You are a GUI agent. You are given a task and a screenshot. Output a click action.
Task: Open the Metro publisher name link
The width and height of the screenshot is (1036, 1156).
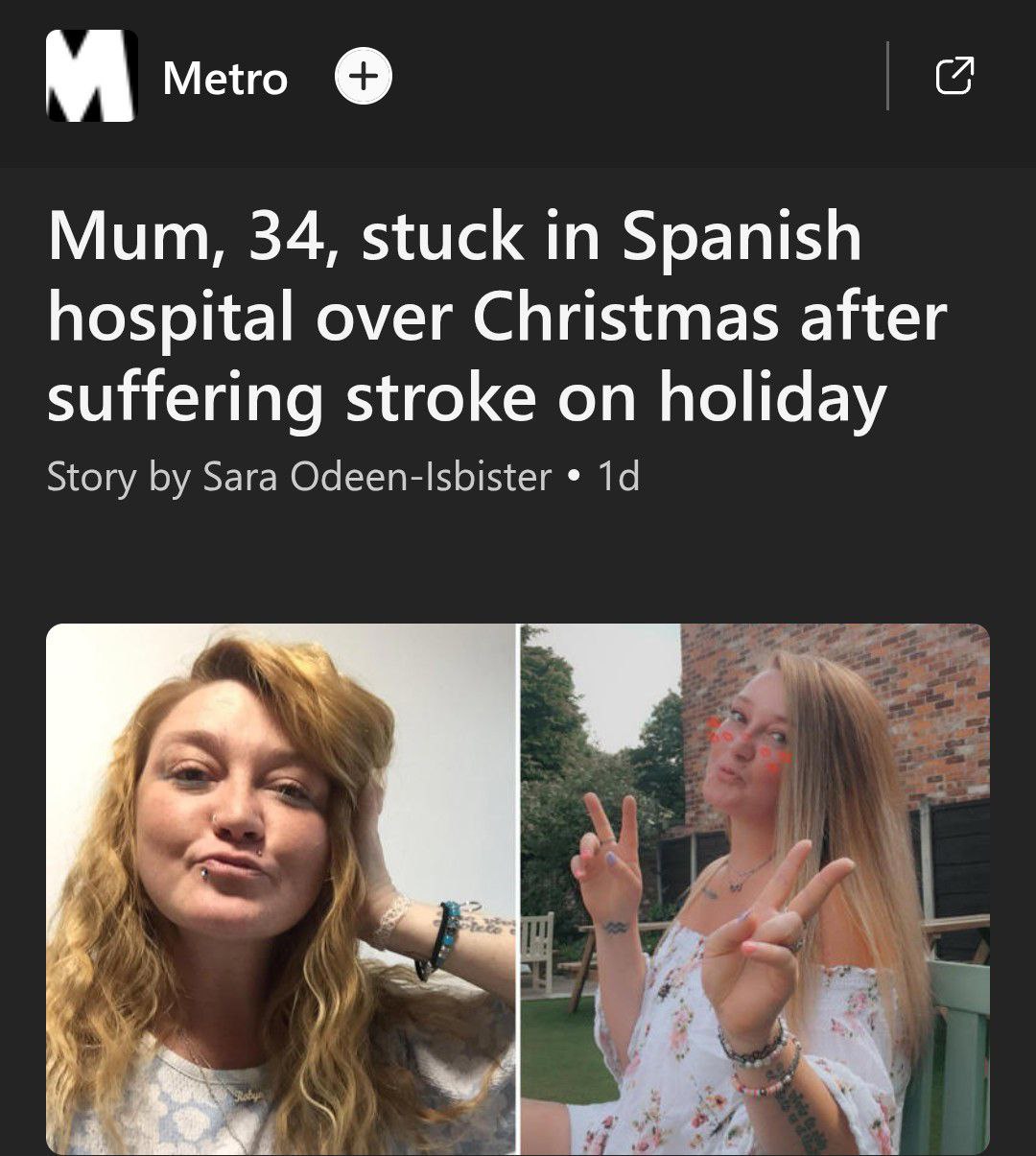coord(225,78)
